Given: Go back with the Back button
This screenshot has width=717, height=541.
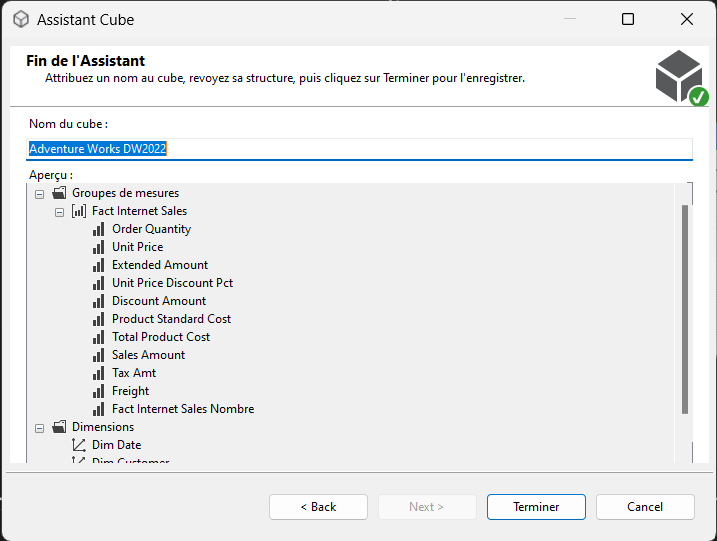Looking at the screenshot, I should 318,507.
